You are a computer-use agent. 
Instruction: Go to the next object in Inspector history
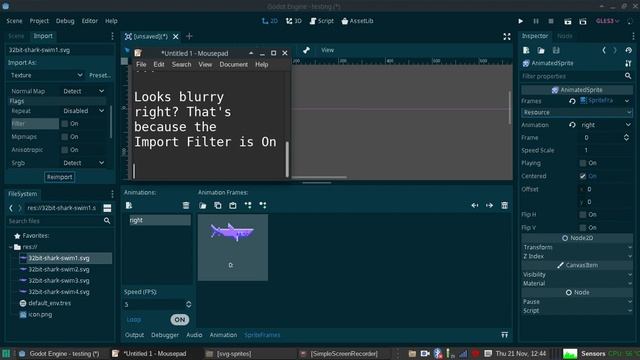(615, 50)
